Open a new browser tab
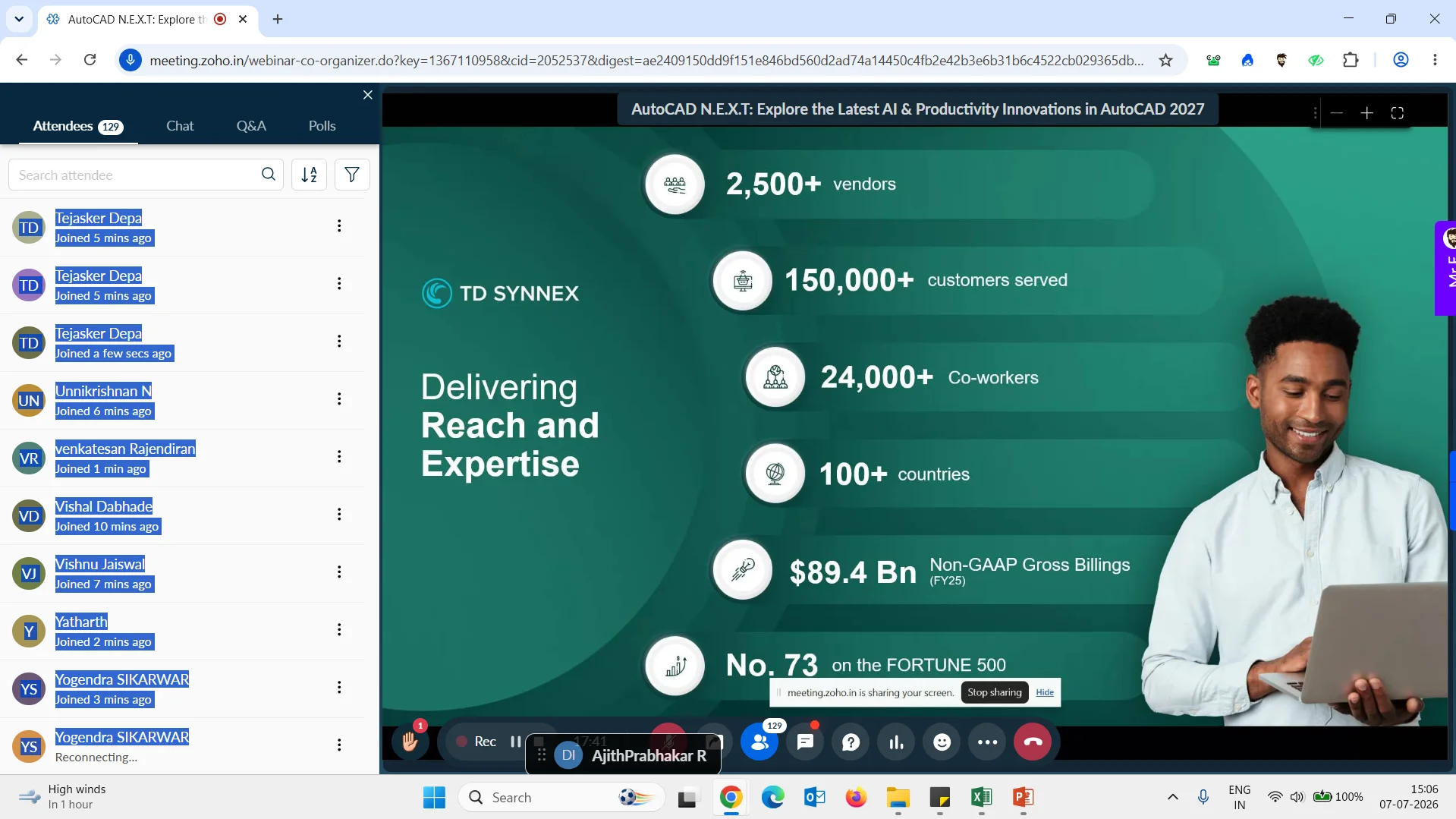Screen dimensions: 1456x819 pyautogui.click(x=278, y=19)
